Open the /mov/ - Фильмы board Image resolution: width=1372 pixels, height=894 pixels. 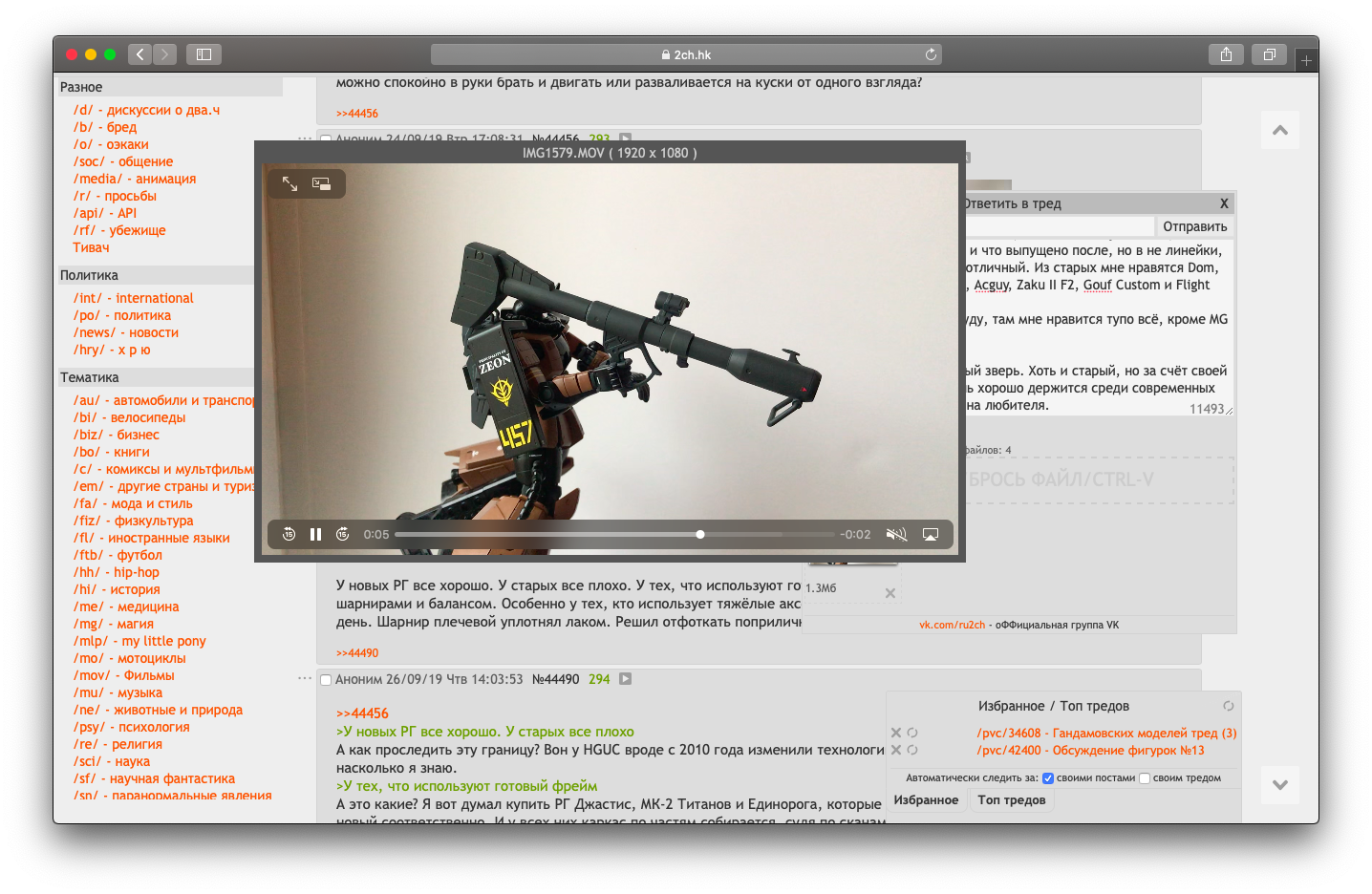pos(124,675)
